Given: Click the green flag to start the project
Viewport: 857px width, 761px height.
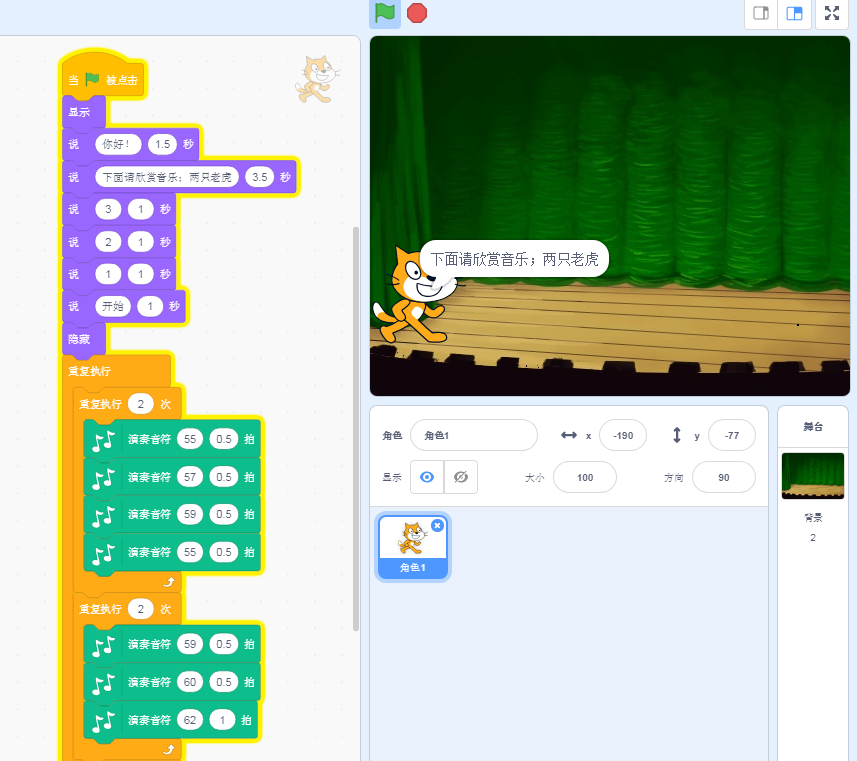Looking at the screenshot, I should pyautogui.click(x=385, y=13).
